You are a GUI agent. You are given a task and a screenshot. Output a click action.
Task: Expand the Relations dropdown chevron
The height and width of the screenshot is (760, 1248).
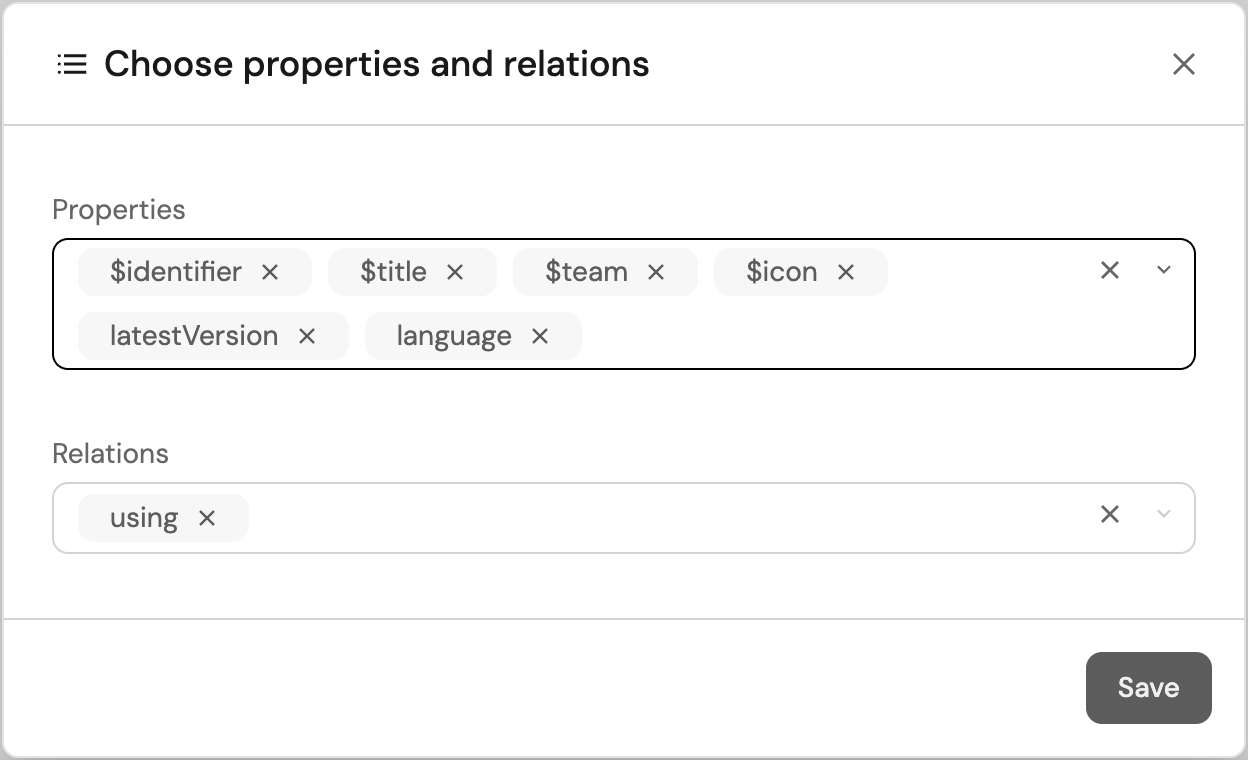1163,514
